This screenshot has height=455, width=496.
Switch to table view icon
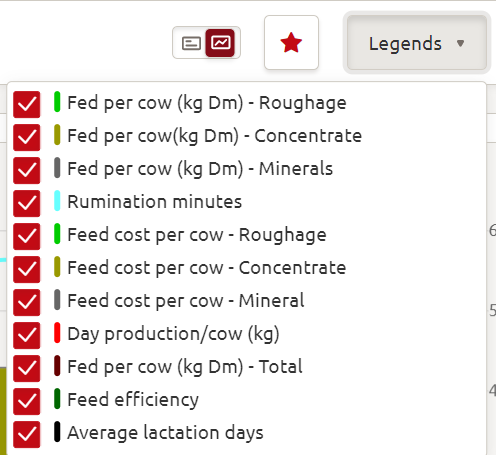pyautogui.click(x=191, y=43)
